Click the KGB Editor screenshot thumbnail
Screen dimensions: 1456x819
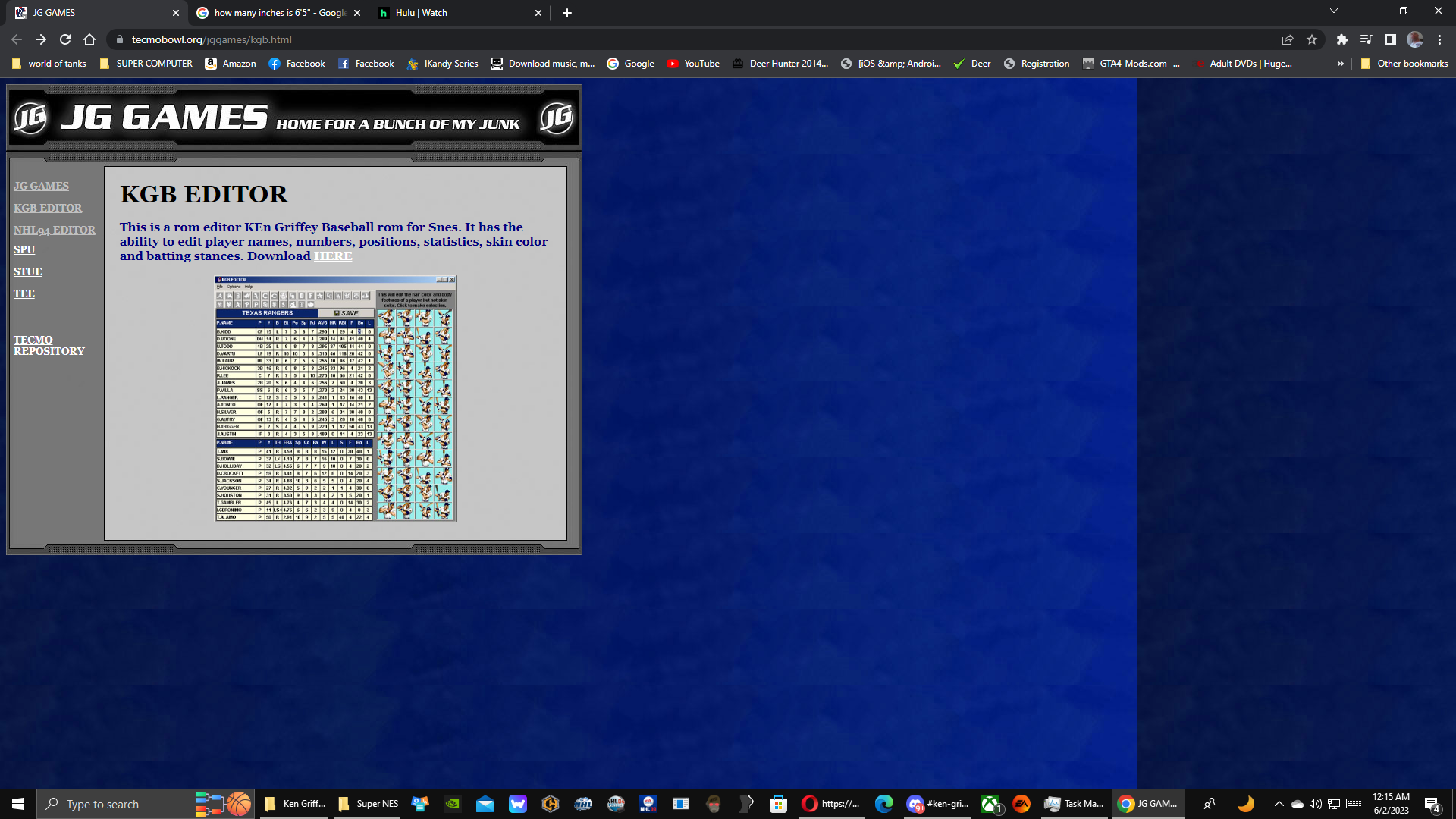click(x=335, y=397)
